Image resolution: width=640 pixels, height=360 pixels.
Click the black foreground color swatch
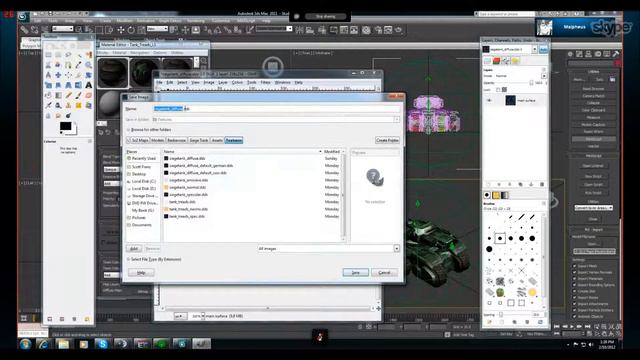tap(65, 127)
